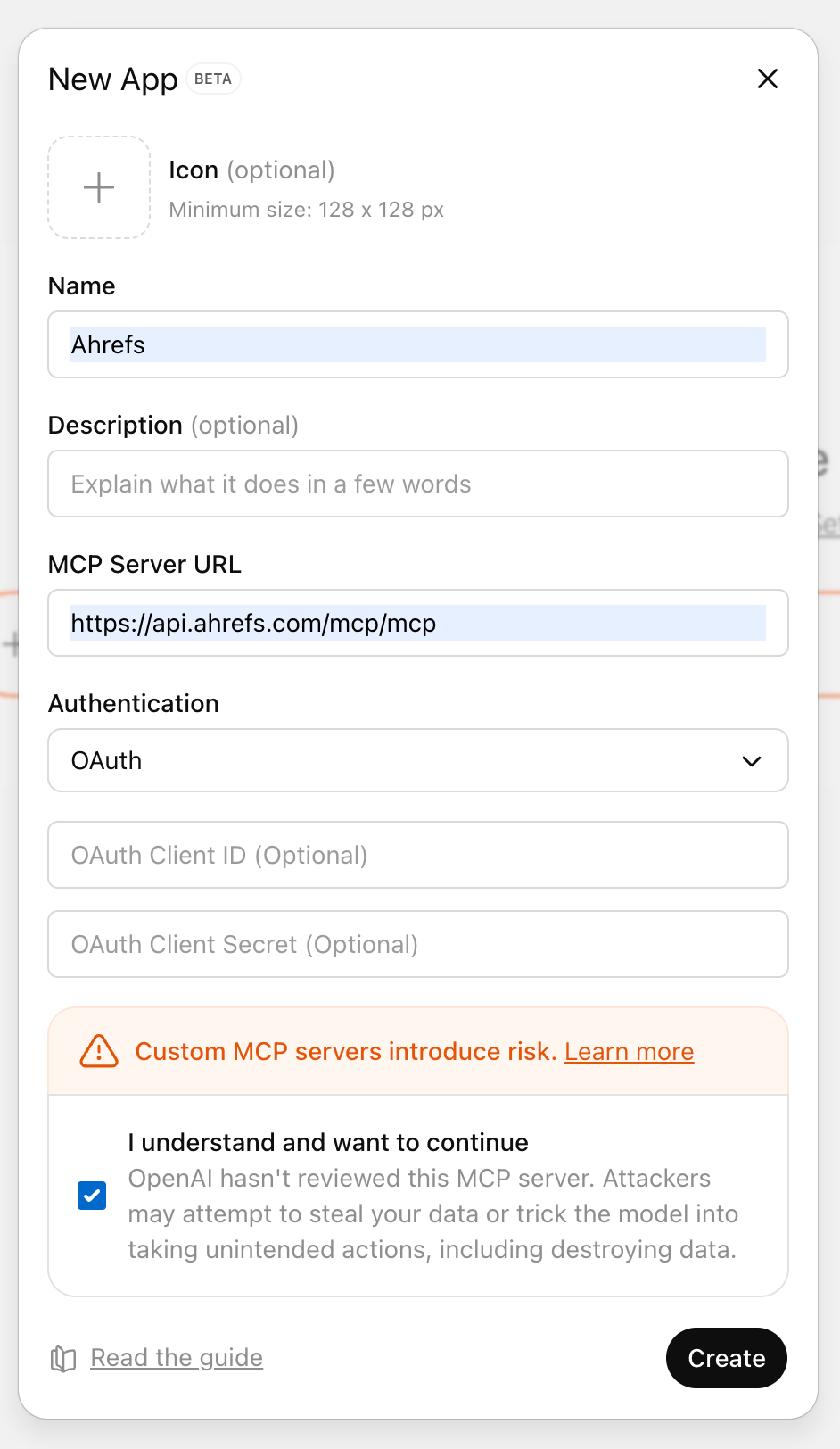The height and width of the screenshot is (1449, 840).
Task: Click the plus icon to upload an app icon
Action: pos(99,187)
